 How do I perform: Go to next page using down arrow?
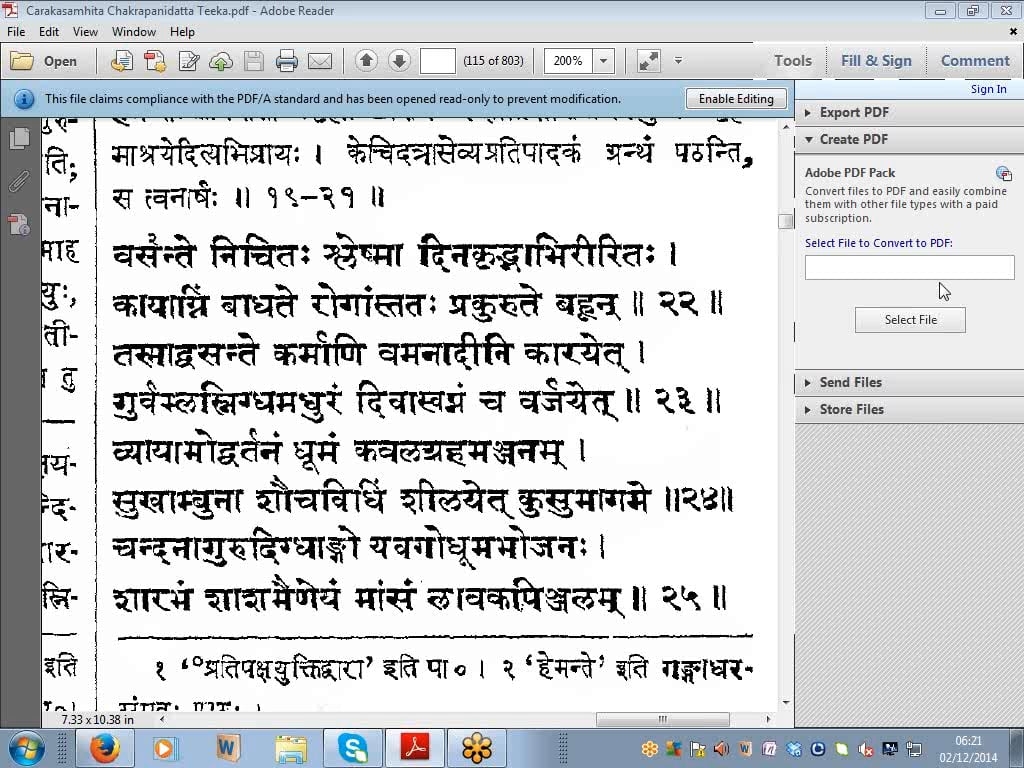pos(399,61)
